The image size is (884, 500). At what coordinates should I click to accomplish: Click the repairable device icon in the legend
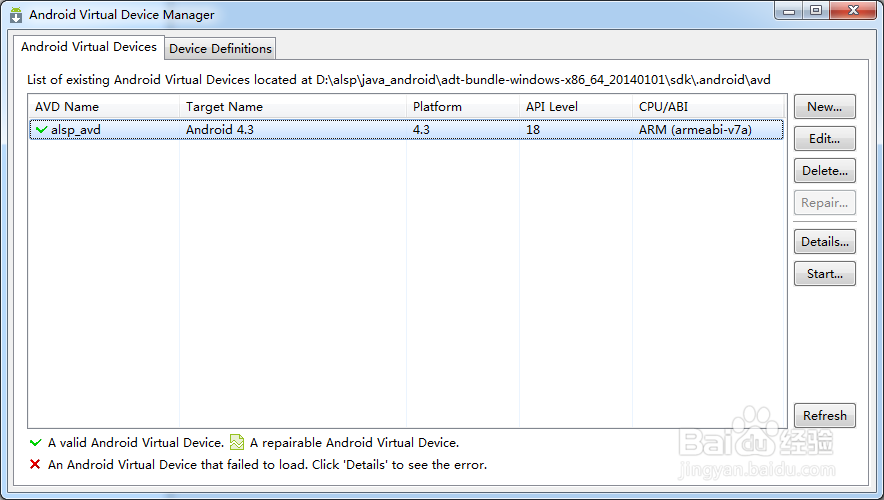[237, 443]
